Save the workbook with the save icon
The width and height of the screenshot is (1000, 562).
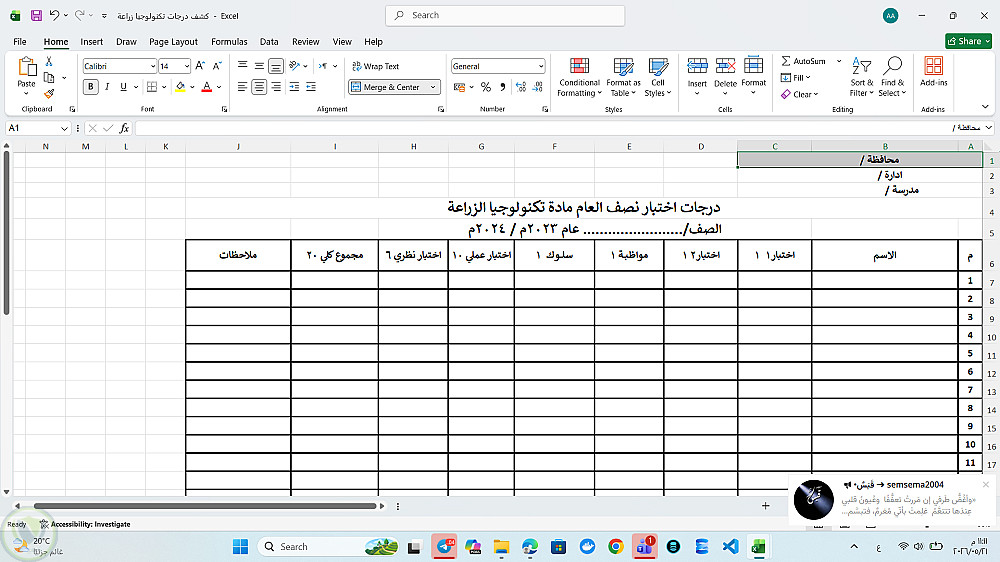click(36, 15)
